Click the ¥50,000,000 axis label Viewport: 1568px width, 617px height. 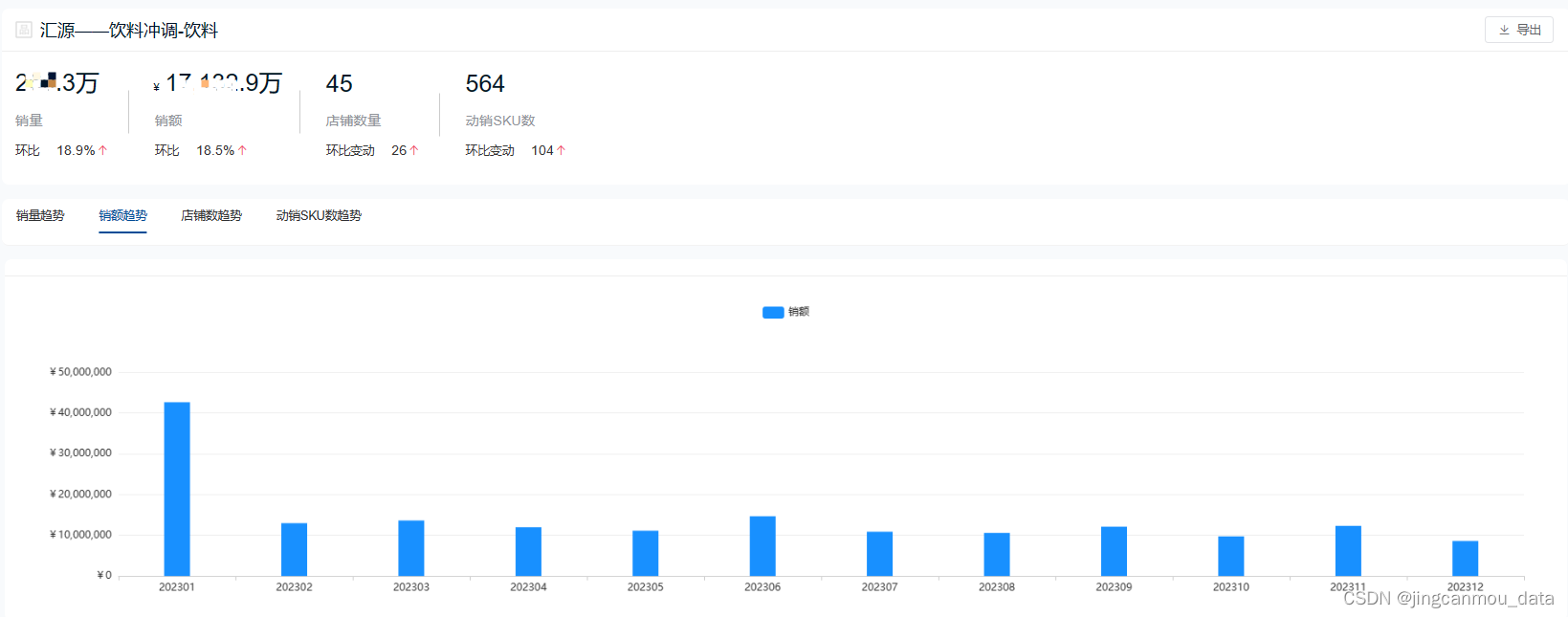coord(80,372)
